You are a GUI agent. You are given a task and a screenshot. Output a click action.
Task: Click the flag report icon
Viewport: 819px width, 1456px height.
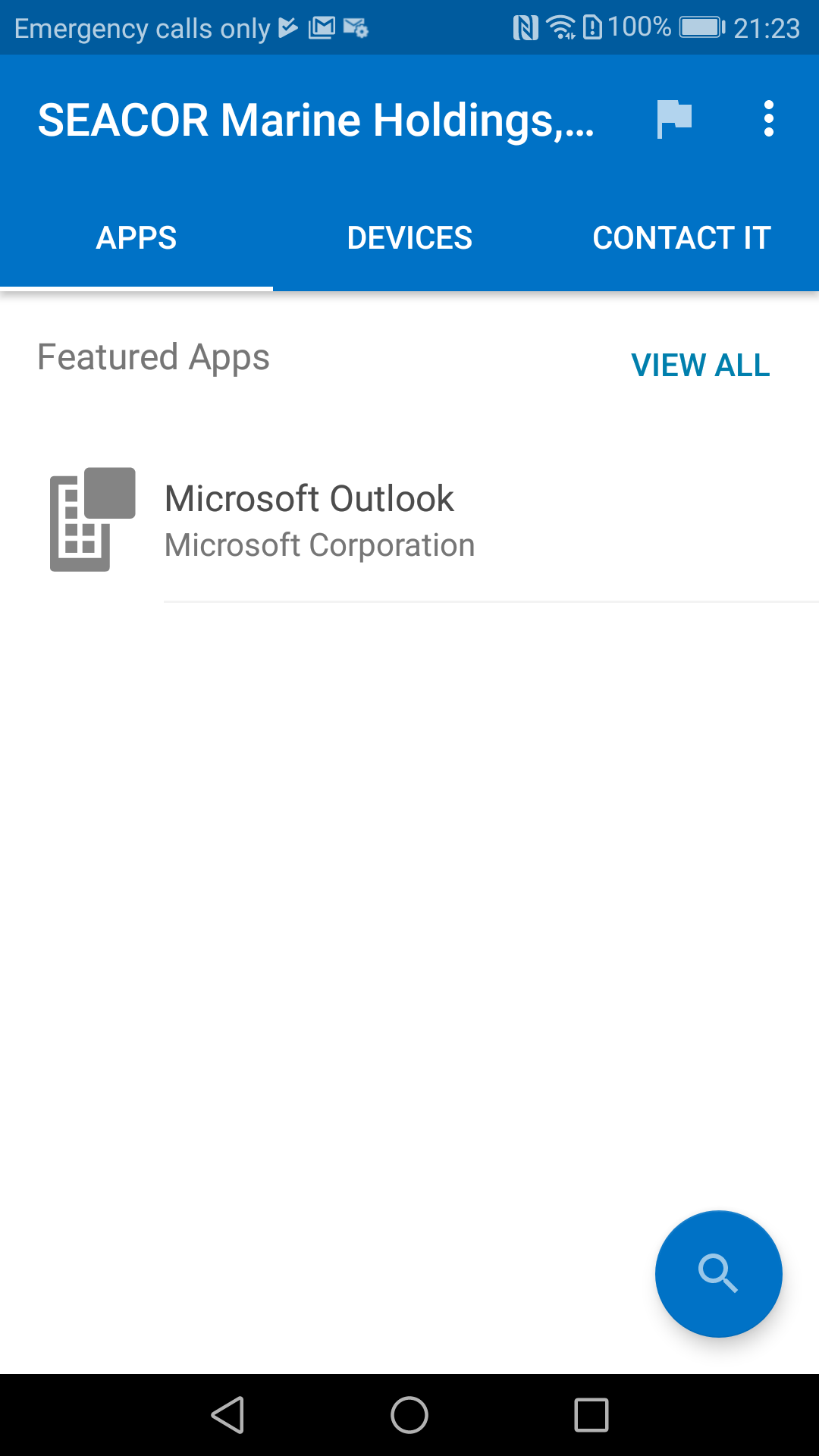pos(673,119)
